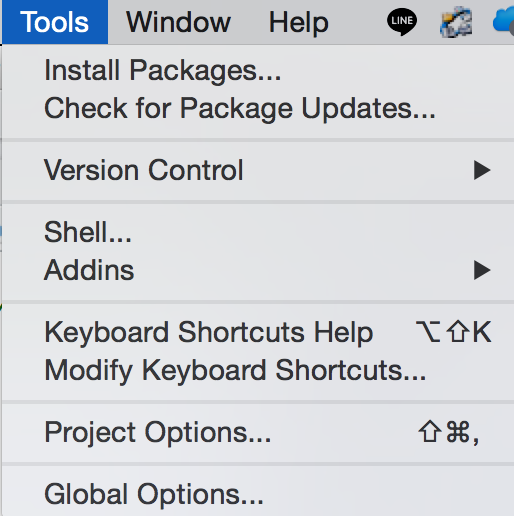Viewport: 514px width, 516px height.
Task: Select the Version Control menu entry
Action: [x=258, y=170]
